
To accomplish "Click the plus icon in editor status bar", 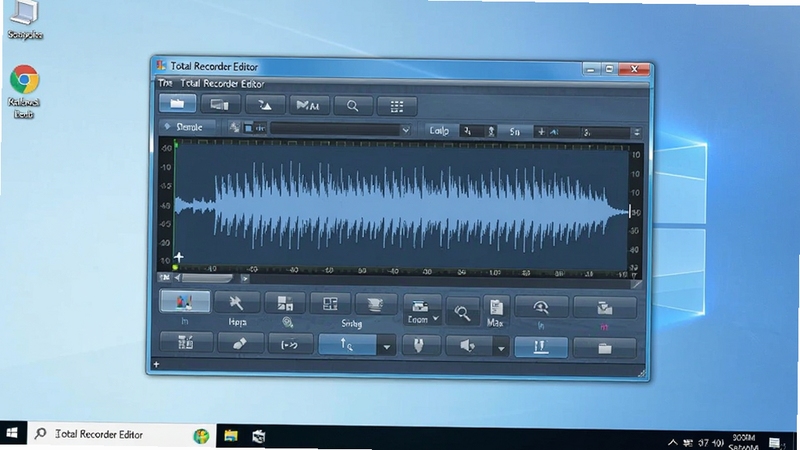I will click(156, 364).
